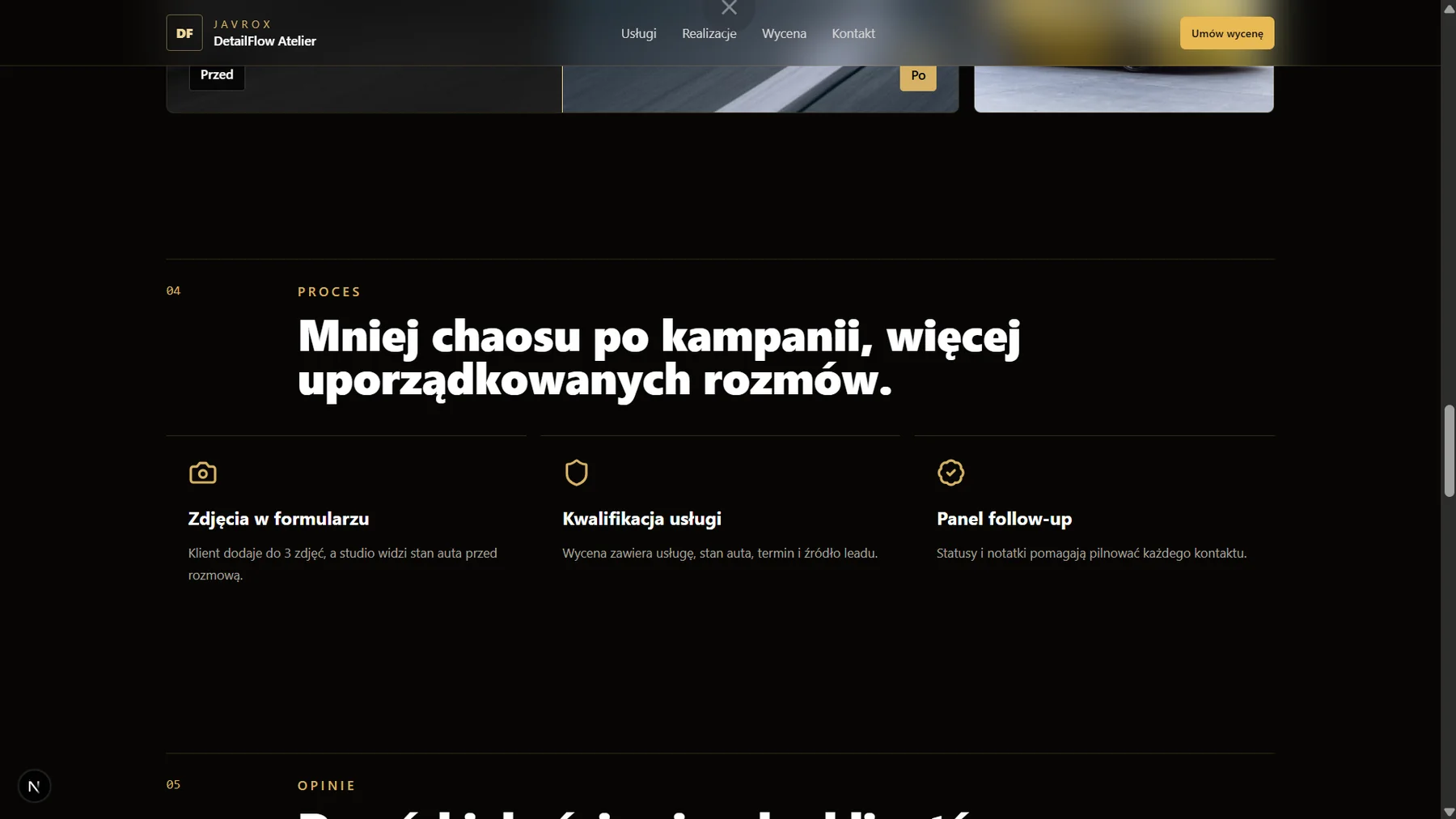Click the shield icon above Kwalifikacja usługi

coord(576,473)
